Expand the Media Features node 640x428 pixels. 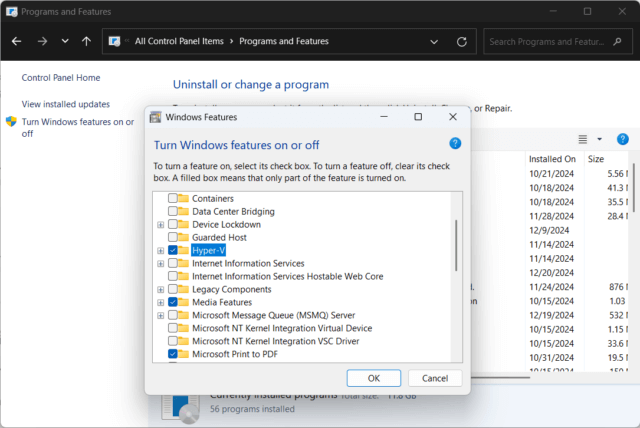click(160, 302)
